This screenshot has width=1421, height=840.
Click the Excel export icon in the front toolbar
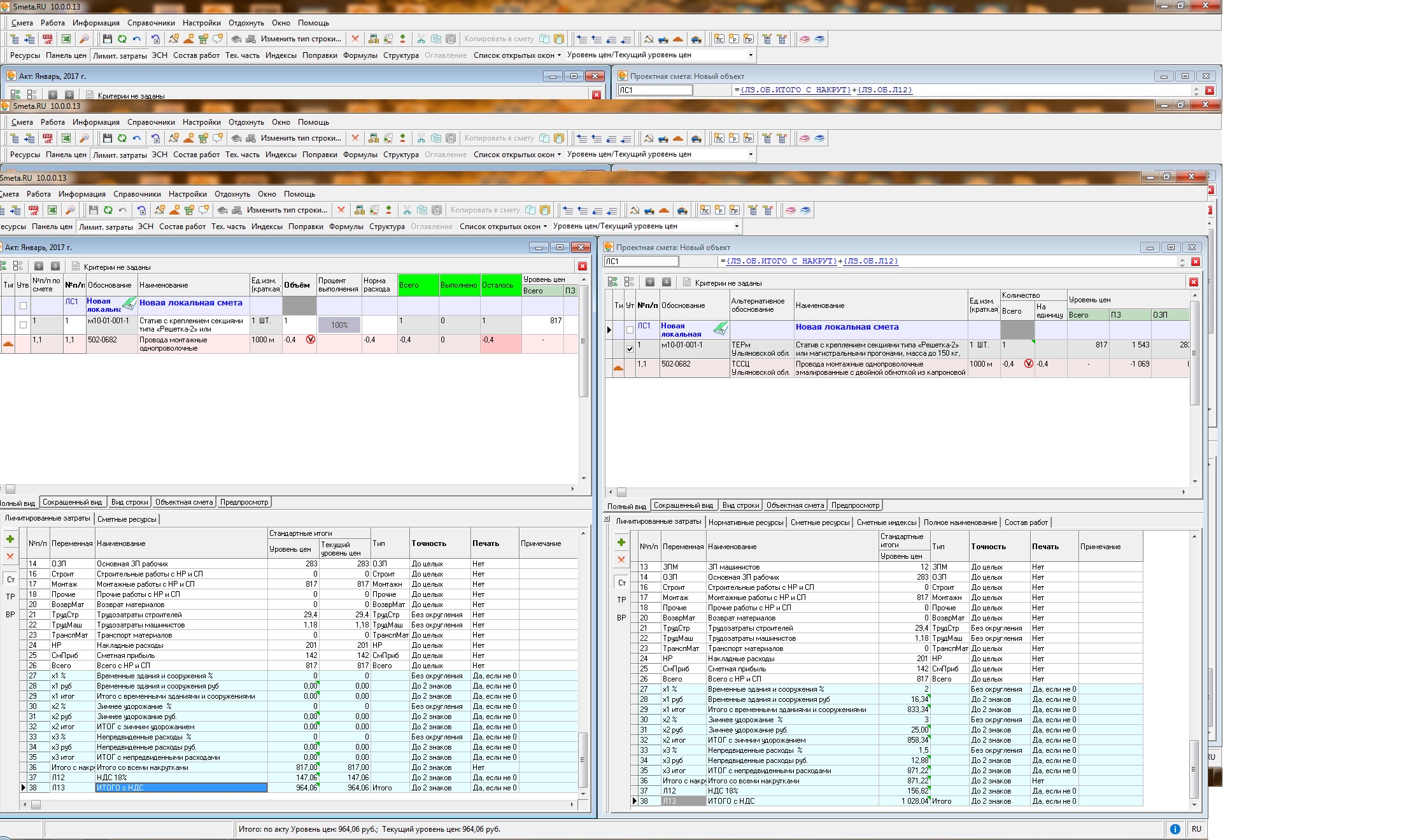pos(52,210)
